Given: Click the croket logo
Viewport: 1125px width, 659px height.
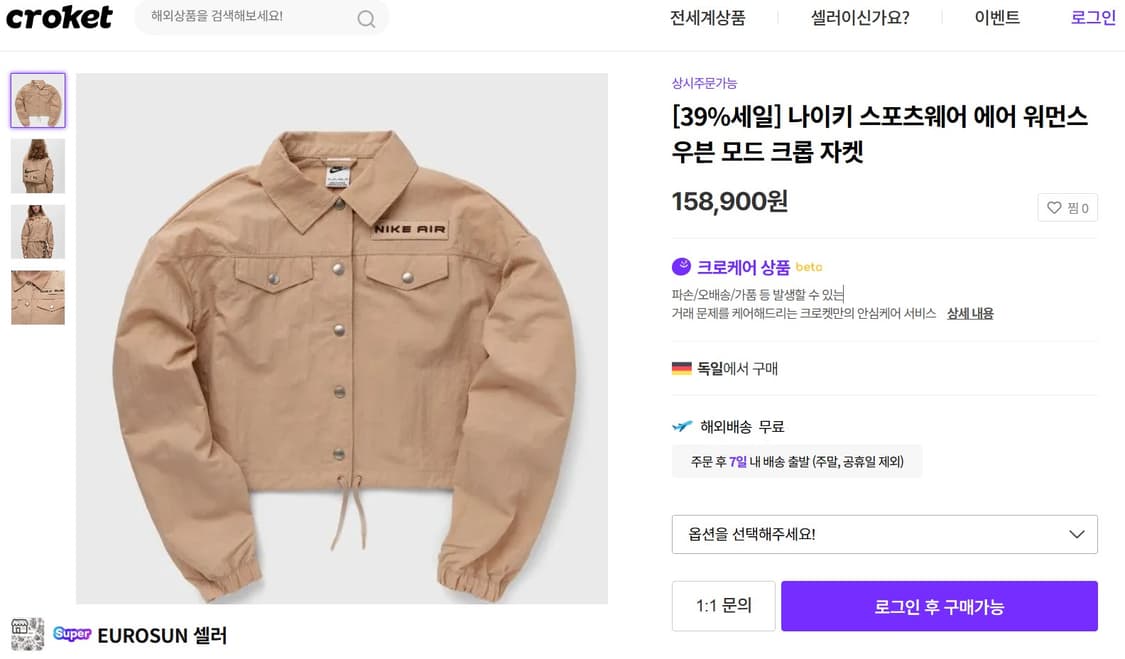Looking at the screenshot, I should coord(58,16).
